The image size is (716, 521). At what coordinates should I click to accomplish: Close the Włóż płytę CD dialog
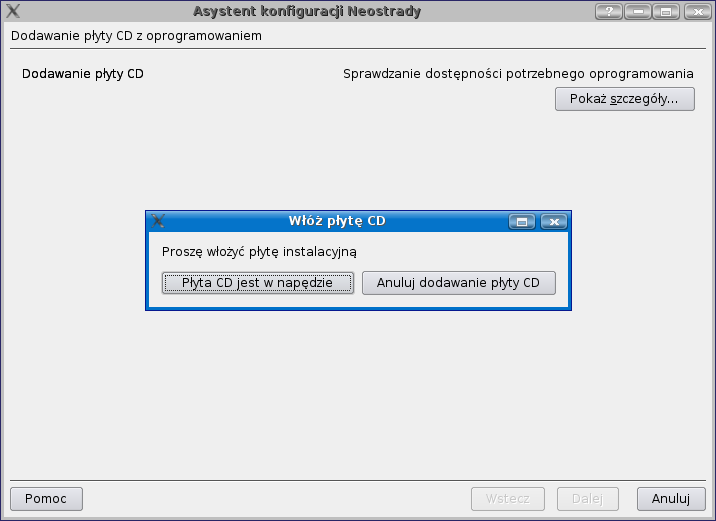tap(553, 221)
